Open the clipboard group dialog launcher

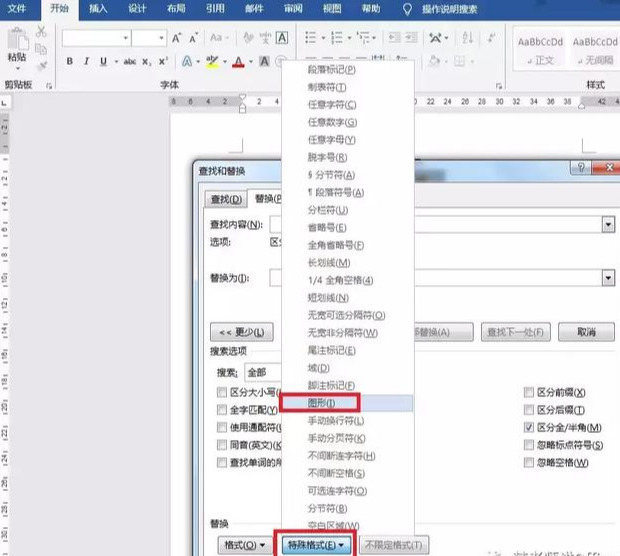point(49,85)
